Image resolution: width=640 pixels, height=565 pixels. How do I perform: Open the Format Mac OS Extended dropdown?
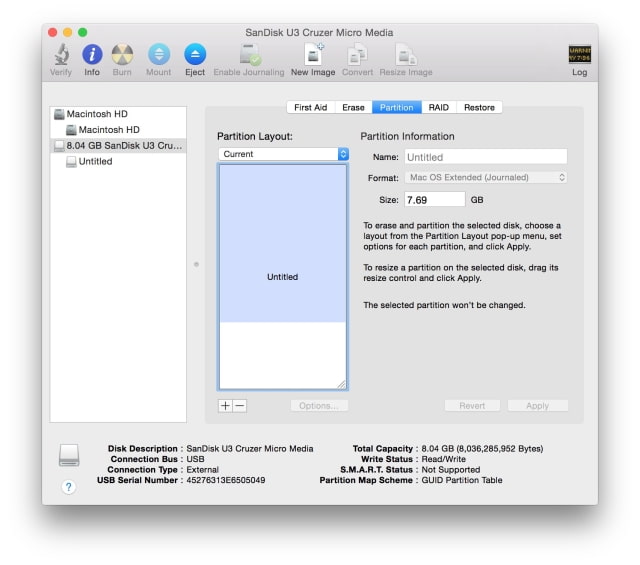[486, 177]
